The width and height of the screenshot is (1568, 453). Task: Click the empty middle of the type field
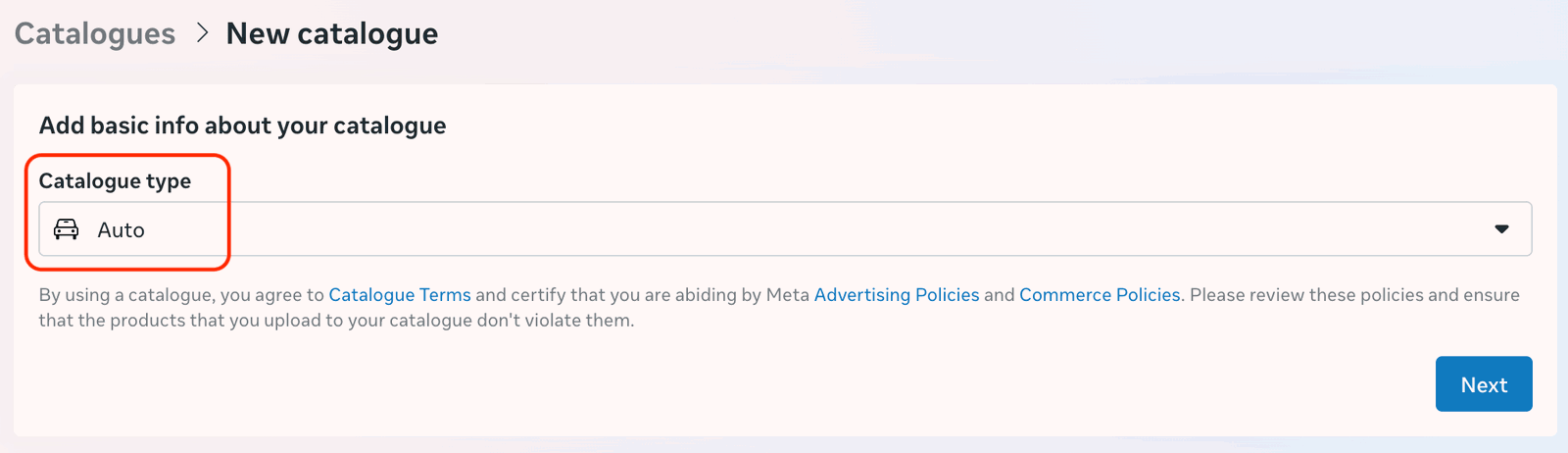[784, 229]
